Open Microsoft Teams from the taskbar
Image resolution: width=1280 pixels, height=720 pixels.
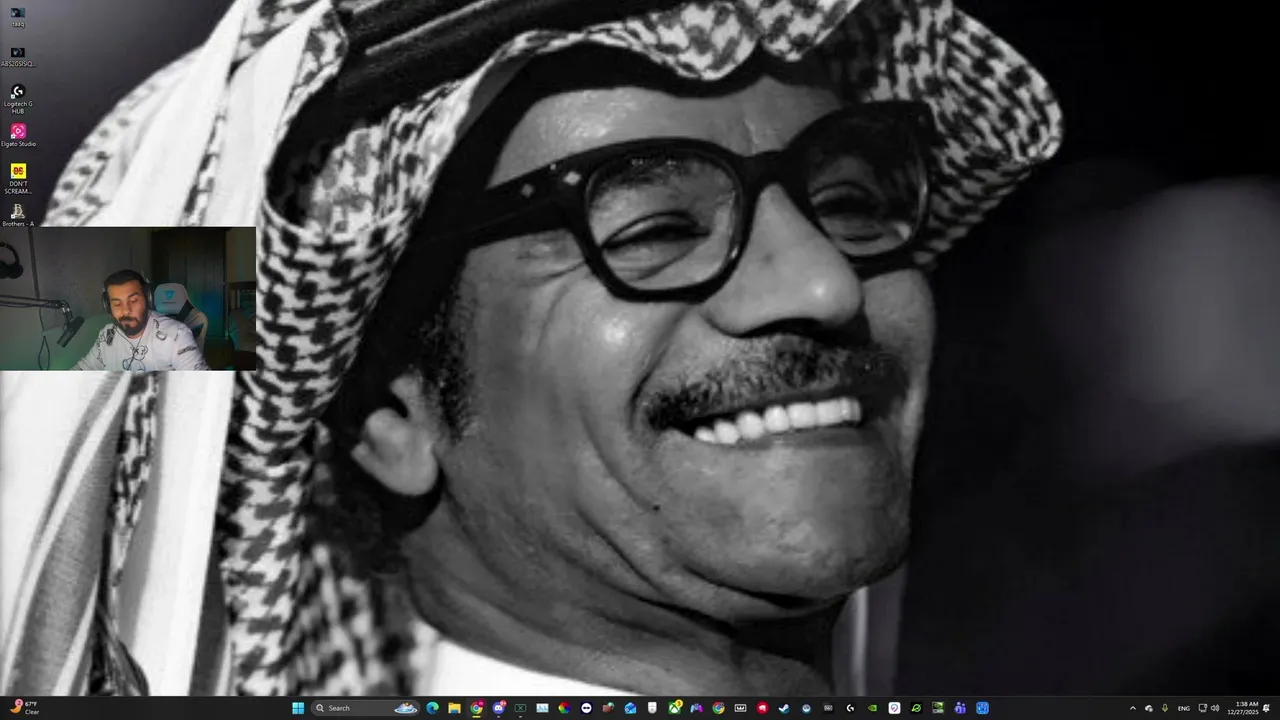(x=960, y=708)
